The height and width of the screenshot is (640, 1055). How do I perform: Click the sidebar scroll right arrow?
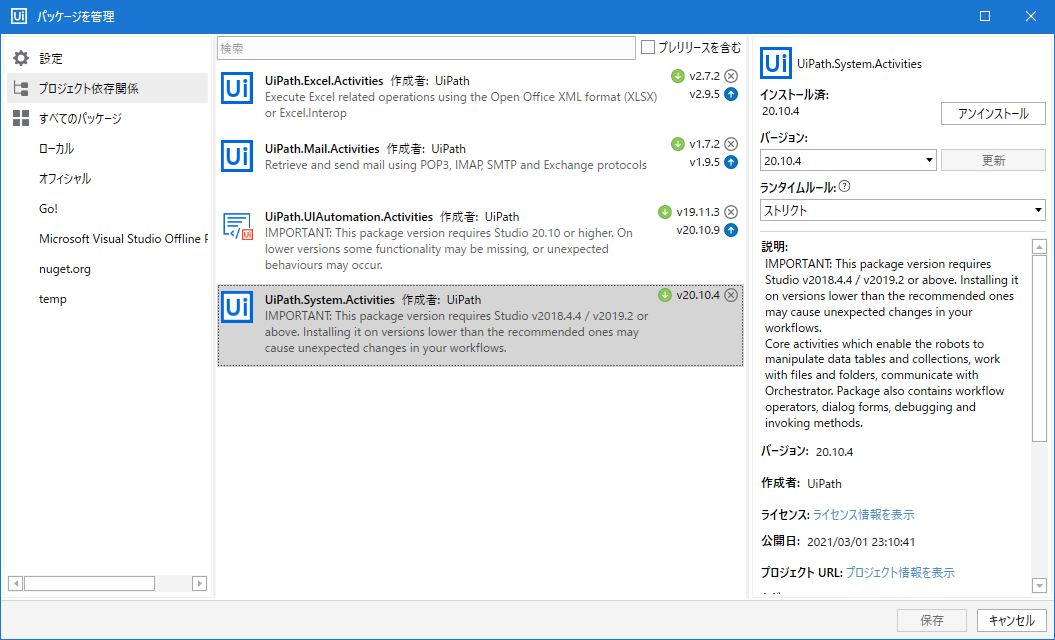[x=199, y=583]
